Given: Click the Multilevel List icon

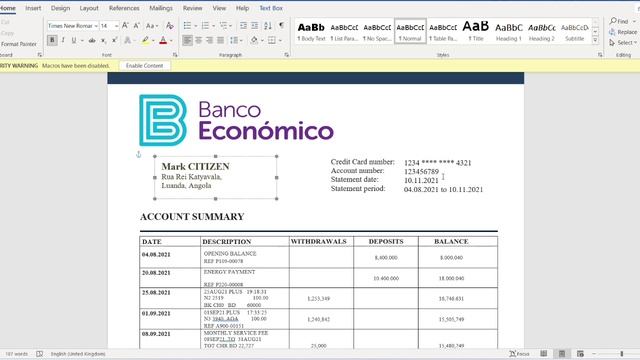Looking at the screenshot, I should coord(223,25).
